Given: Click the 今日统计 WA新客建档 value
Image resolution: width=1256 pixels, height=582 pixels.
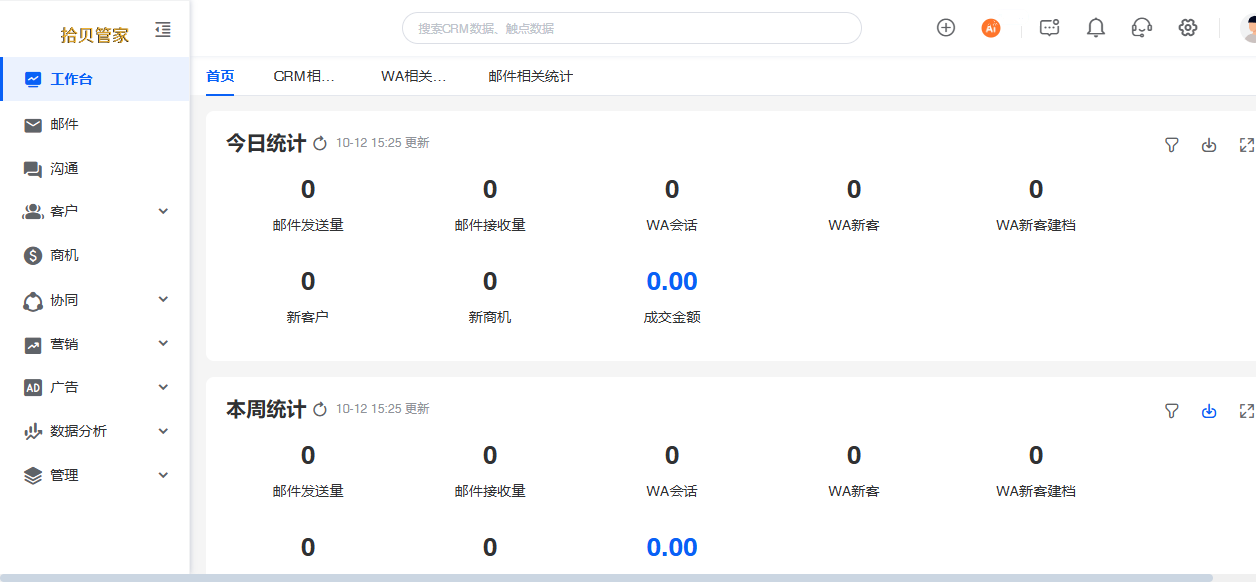Looking at the screenshot, I should pos(1036,189).
